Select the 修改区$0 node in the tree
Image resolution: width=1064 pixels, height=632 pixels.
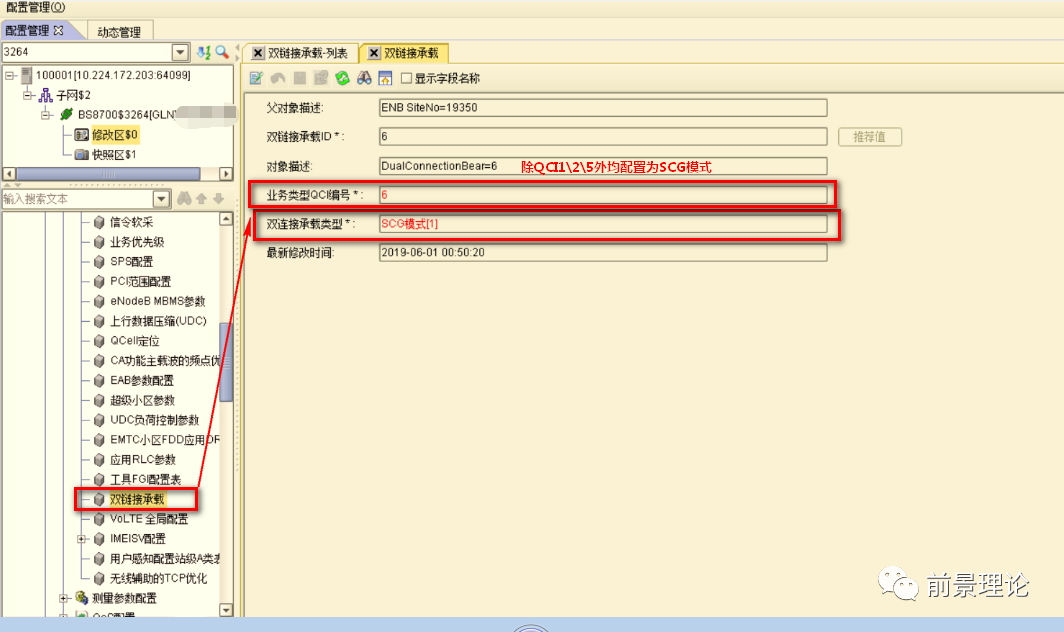(x=114, y=134)
